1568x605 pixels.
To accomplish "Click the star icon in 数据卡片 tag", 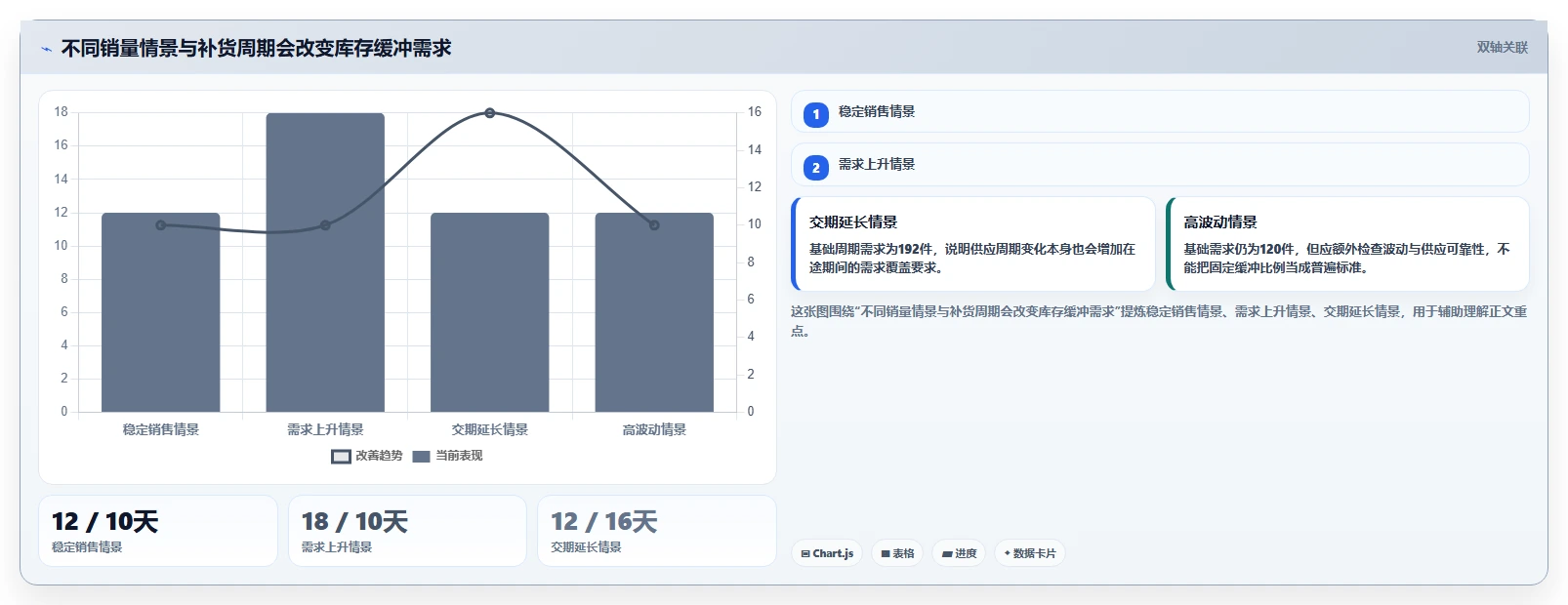I will [1008, 553].
